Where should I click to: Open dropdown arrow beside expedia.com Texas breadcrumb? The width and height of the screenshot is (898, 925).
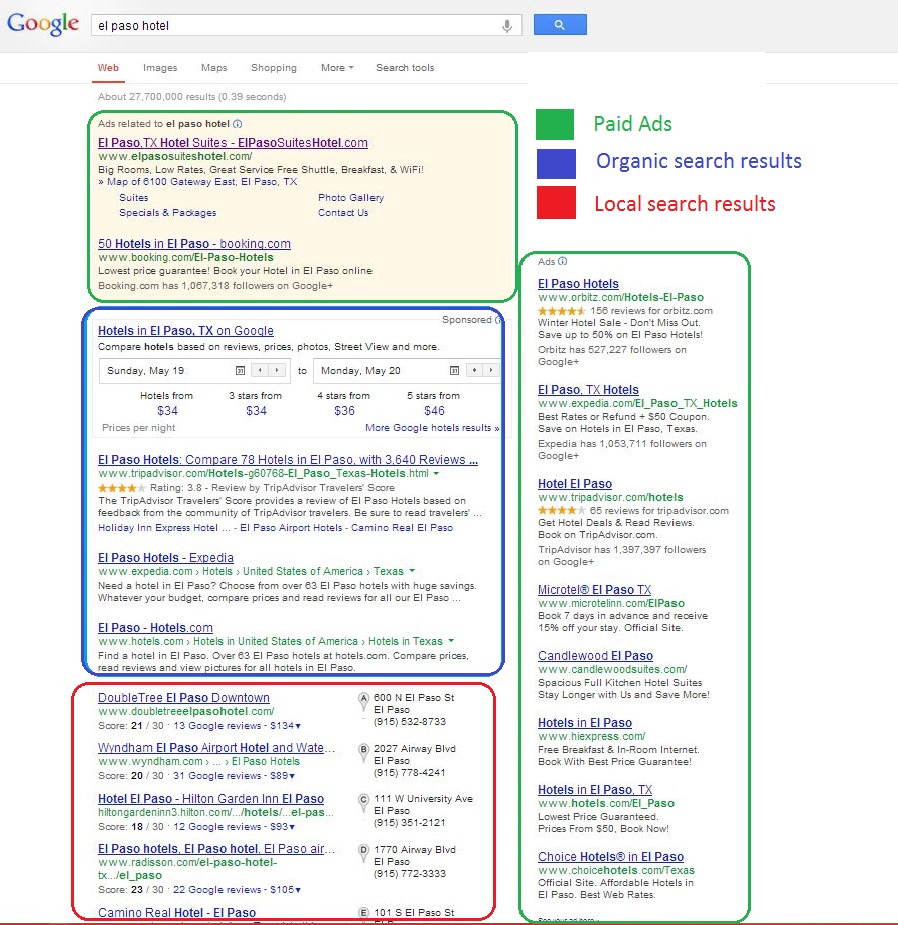[x=412, y=571]
